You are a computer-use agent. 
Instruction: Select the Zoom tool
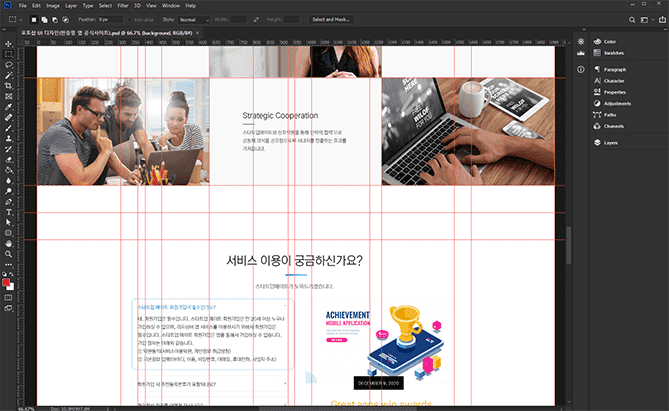click(8, 254)
